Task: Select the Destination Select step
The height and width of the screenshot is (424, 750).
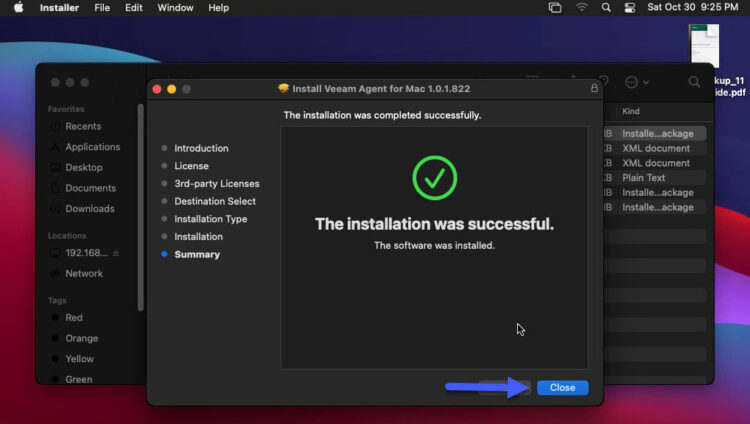Action: [215, 201]
